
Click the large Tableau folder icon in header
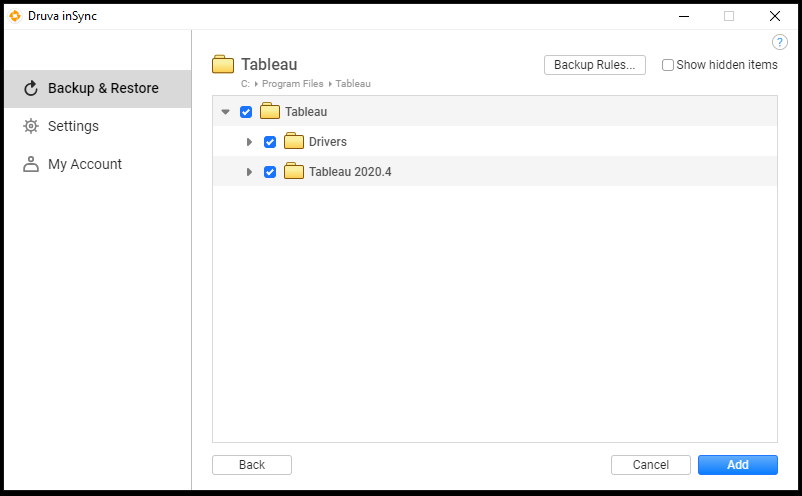click(x=223, y=65)
